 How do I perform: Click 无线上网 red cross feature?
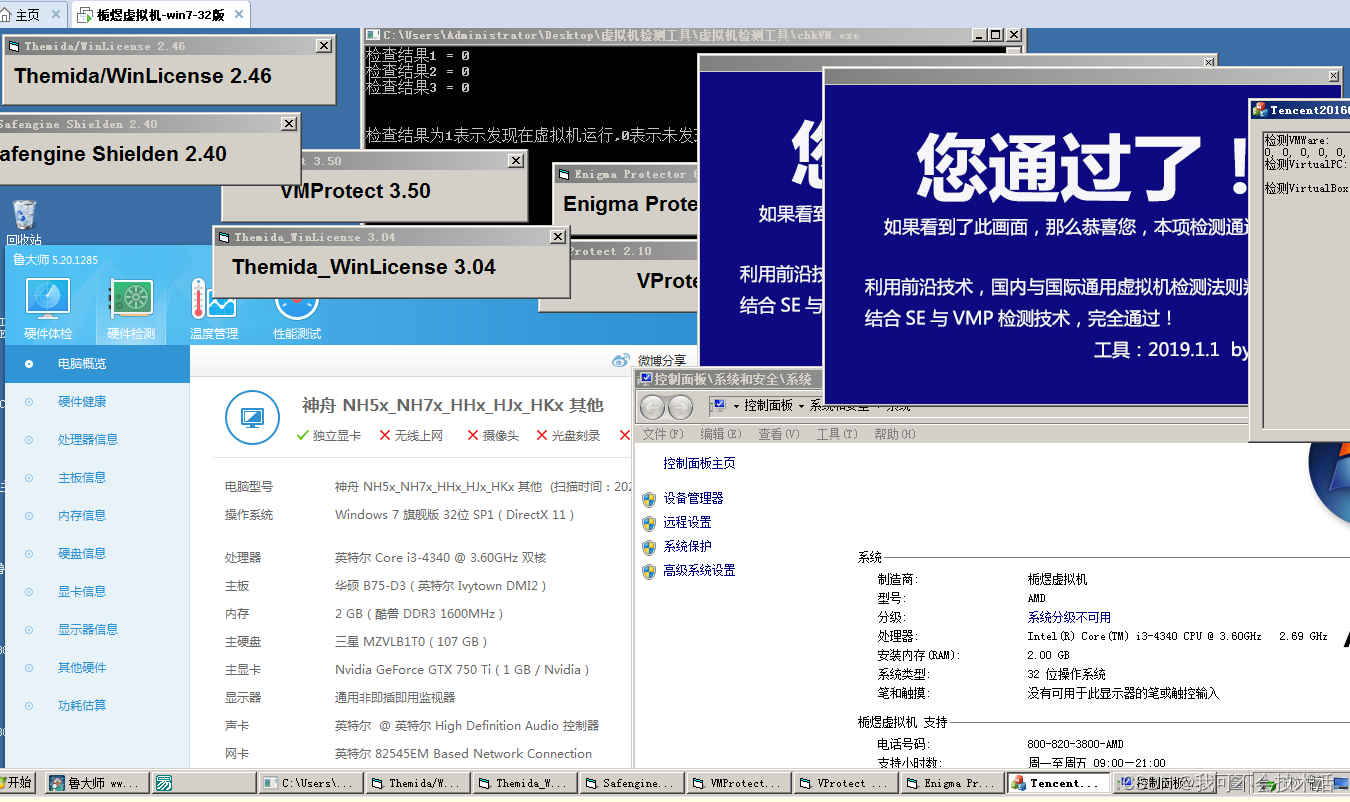[411, 435]
